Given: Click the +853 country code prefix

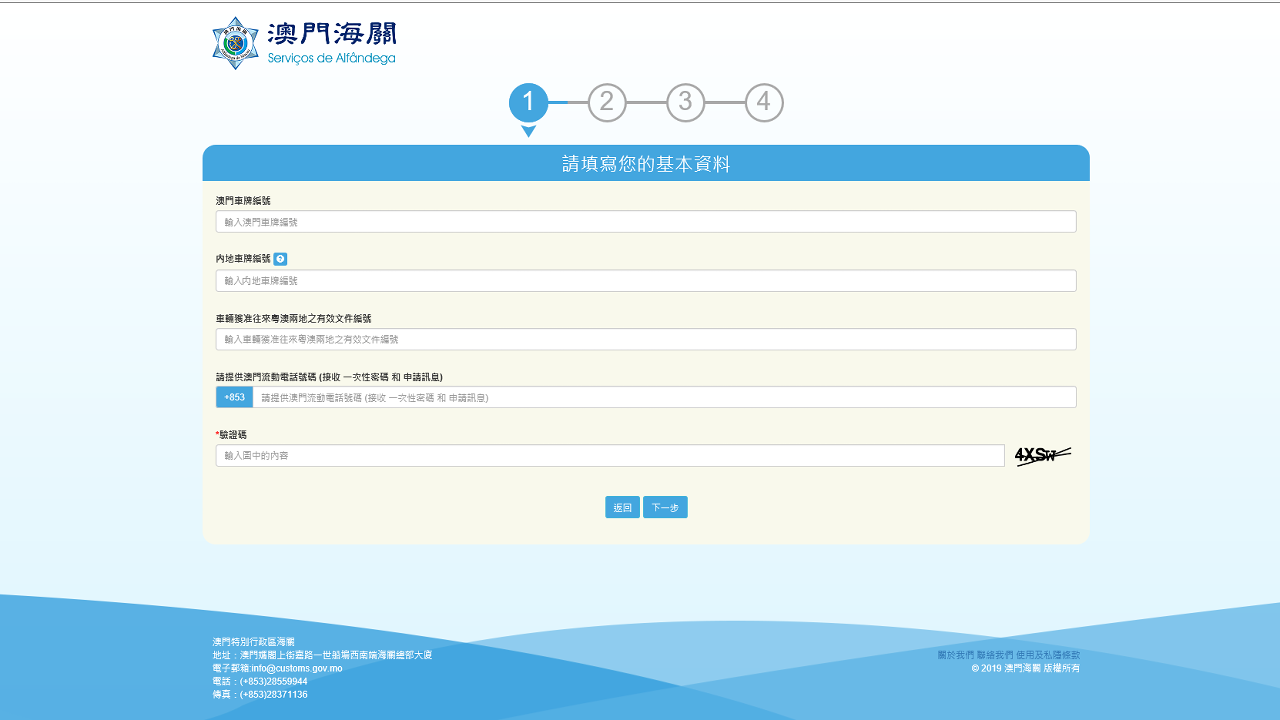Looking at the screenshot, I should [234, 398].
